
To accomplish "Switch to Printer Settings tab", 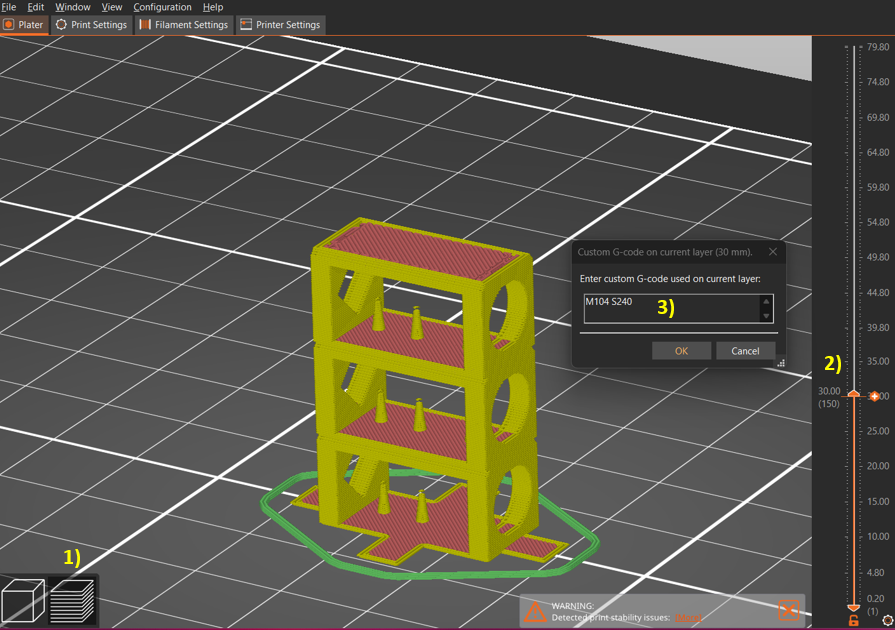I will coord(279,24).
